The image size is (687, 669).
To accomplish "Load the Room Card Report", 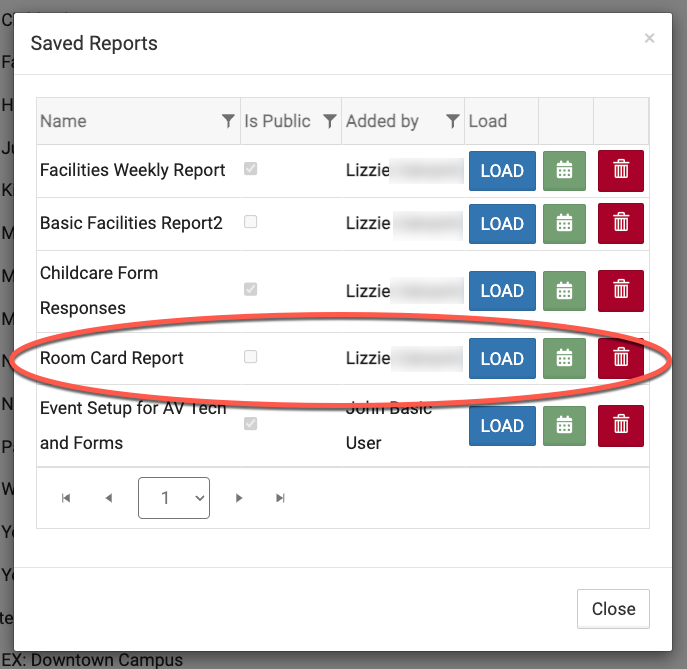I will [502, 359].
